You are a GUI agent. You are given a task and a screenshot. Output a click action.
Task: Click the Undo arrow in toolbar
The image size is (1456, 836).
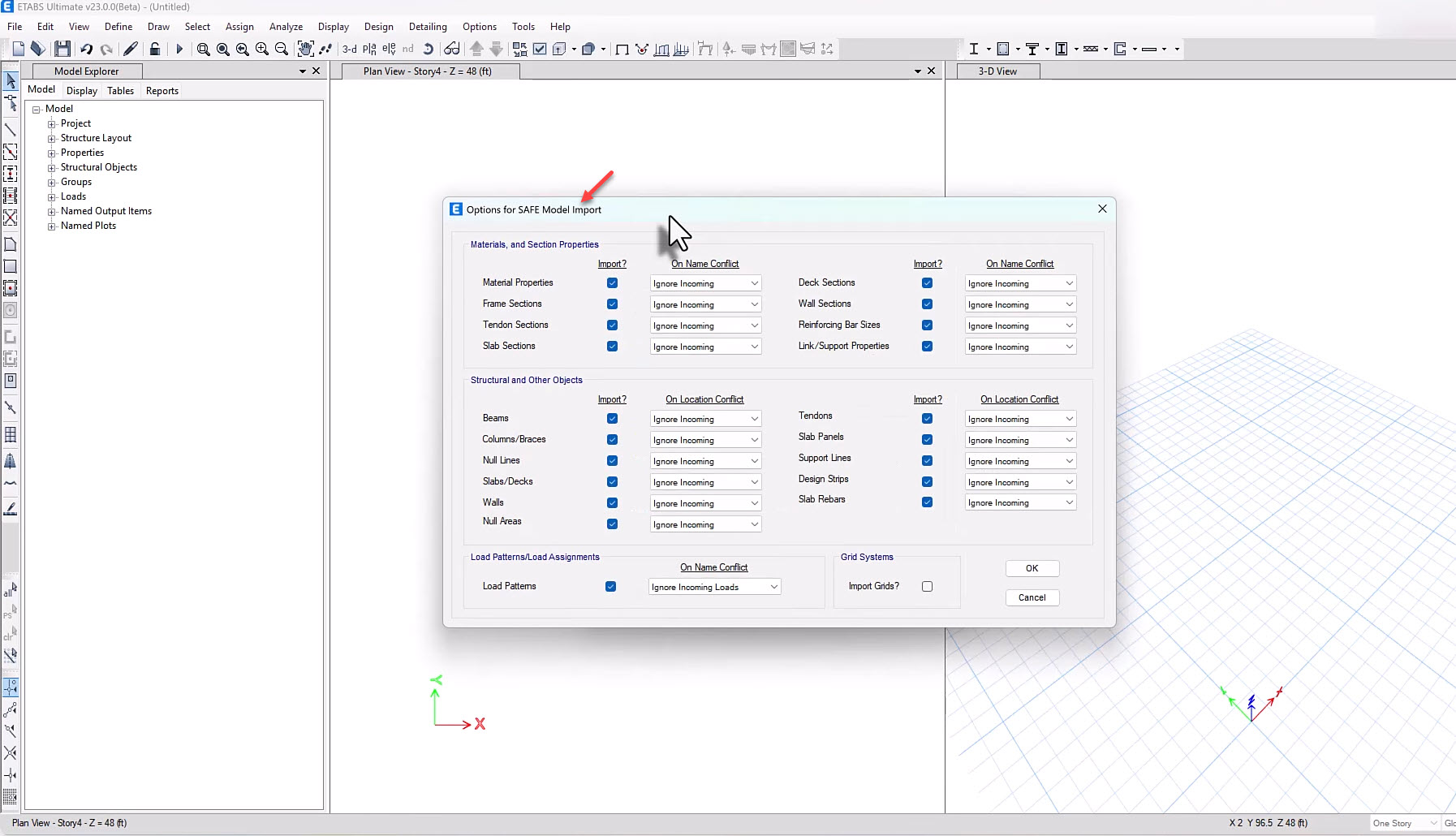[87, 50]
